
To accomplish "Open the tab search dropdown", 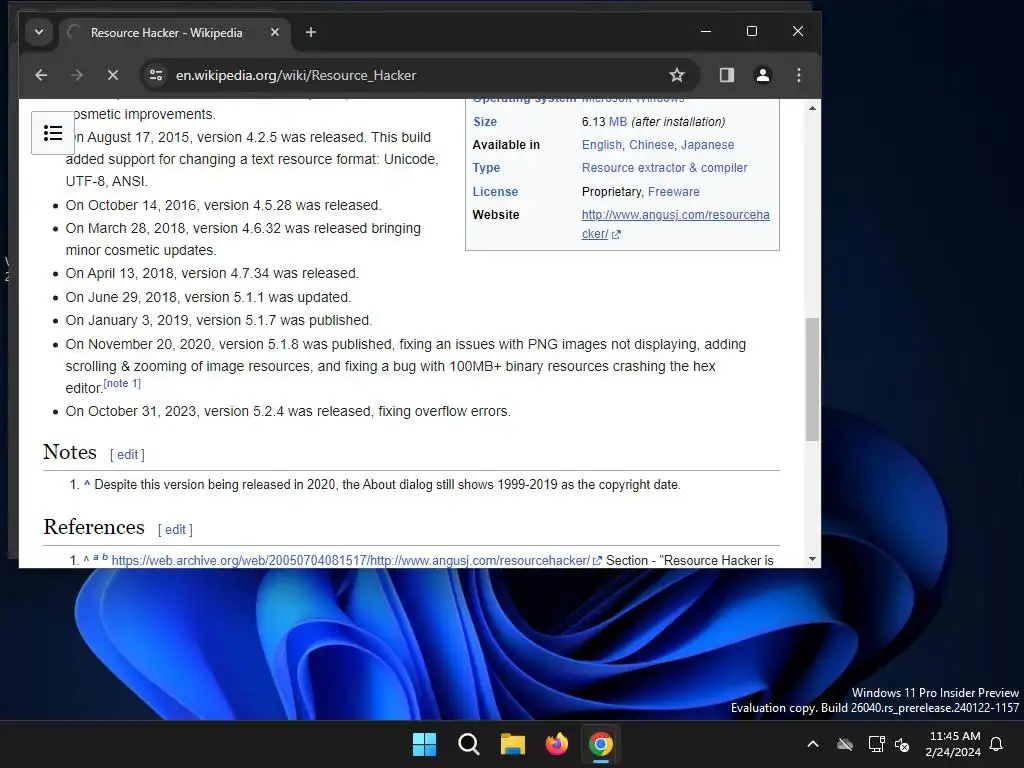I will pos(39,32).
